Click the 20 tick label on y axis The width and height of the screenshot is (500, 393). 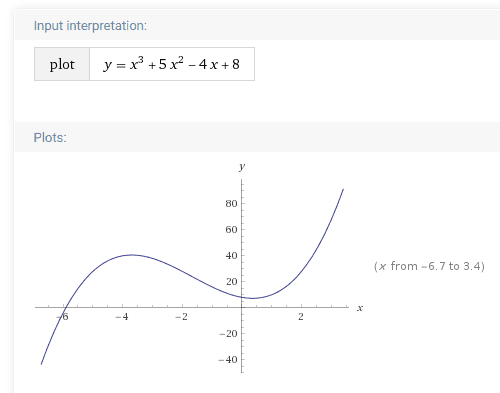click(231, 281)
